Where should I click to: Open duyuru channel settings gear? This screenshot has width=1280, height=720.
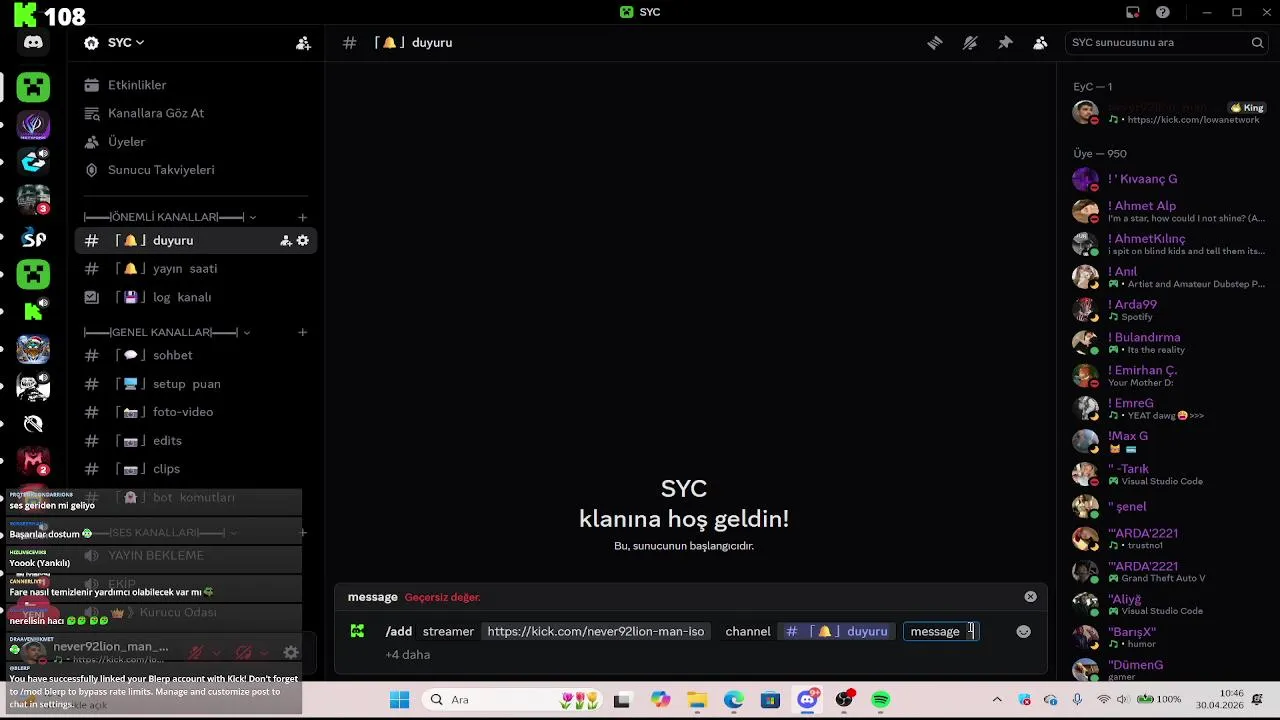pyautogui.click(x=303, y=241)
